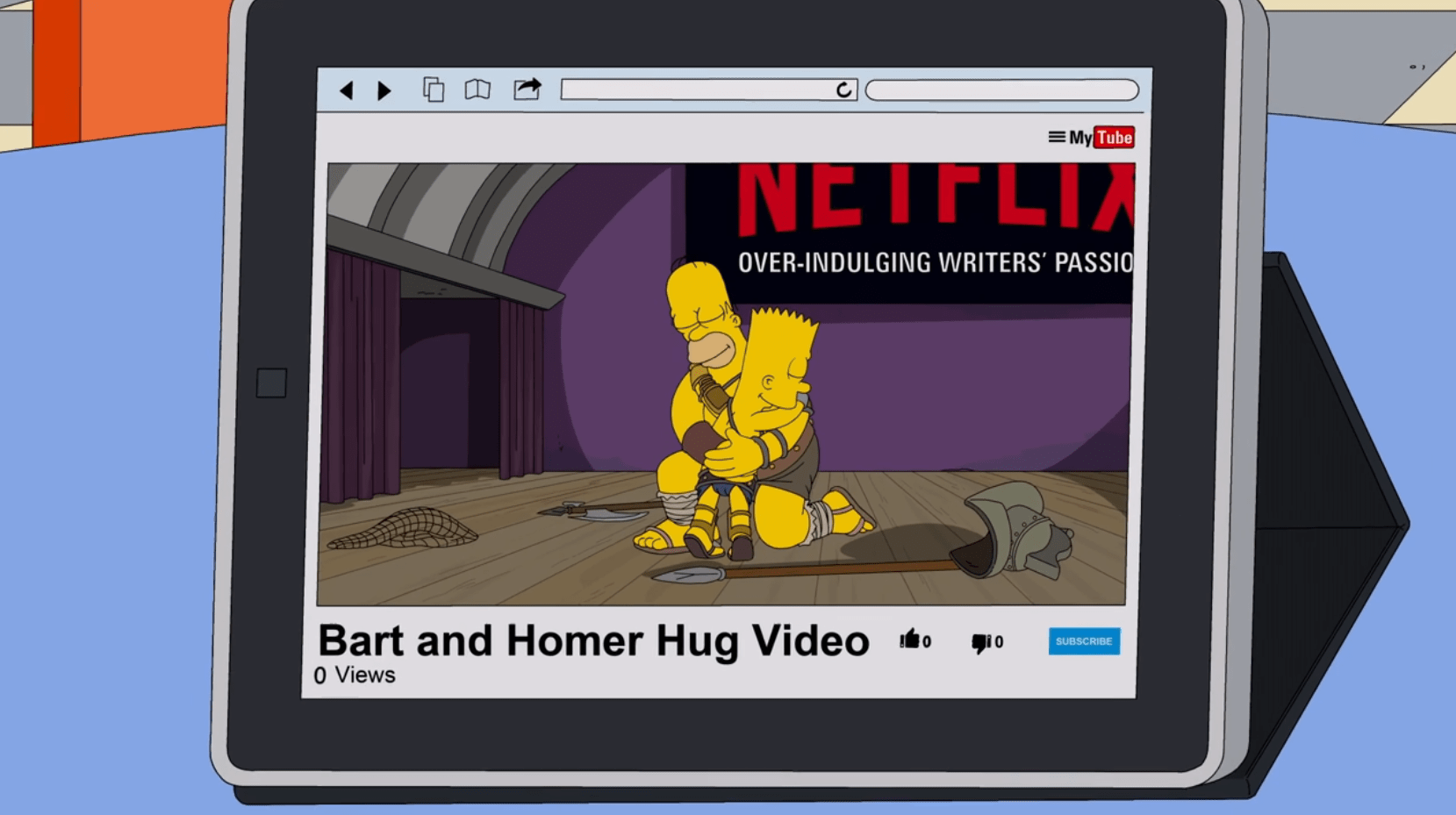Subscribe using the blue SUBSCRIBE button
The width and height of the screenshot is (1456, 815).
pos(1084,641)
